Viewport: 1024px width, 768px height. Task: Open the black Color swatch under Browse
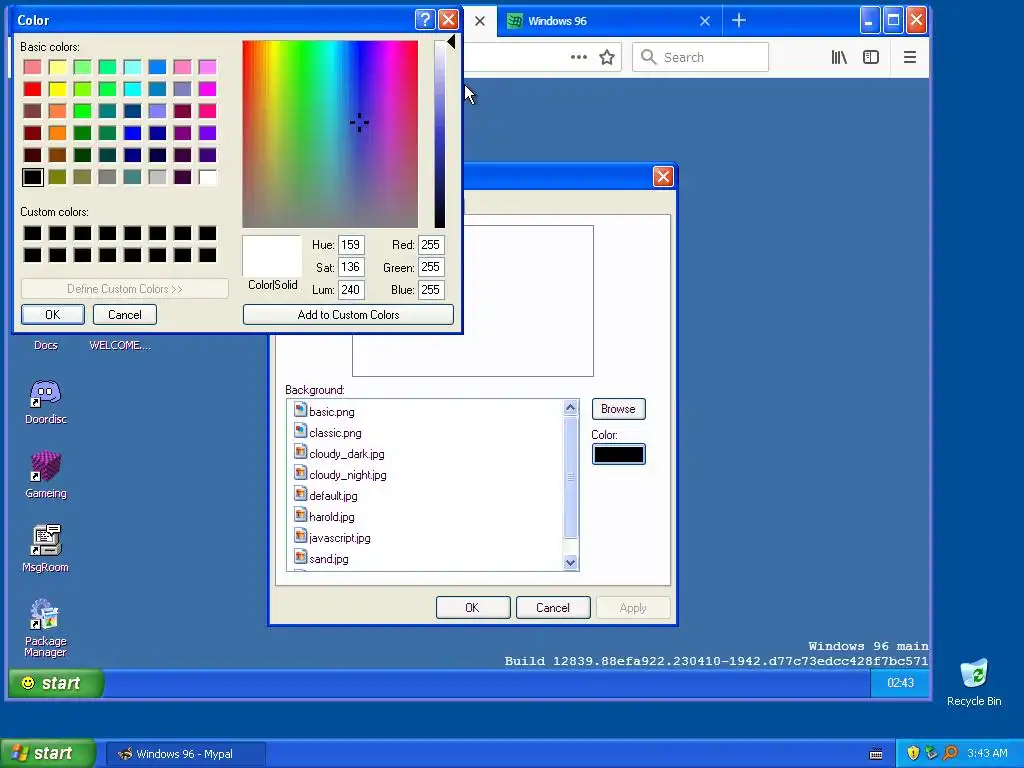(618, 454)
